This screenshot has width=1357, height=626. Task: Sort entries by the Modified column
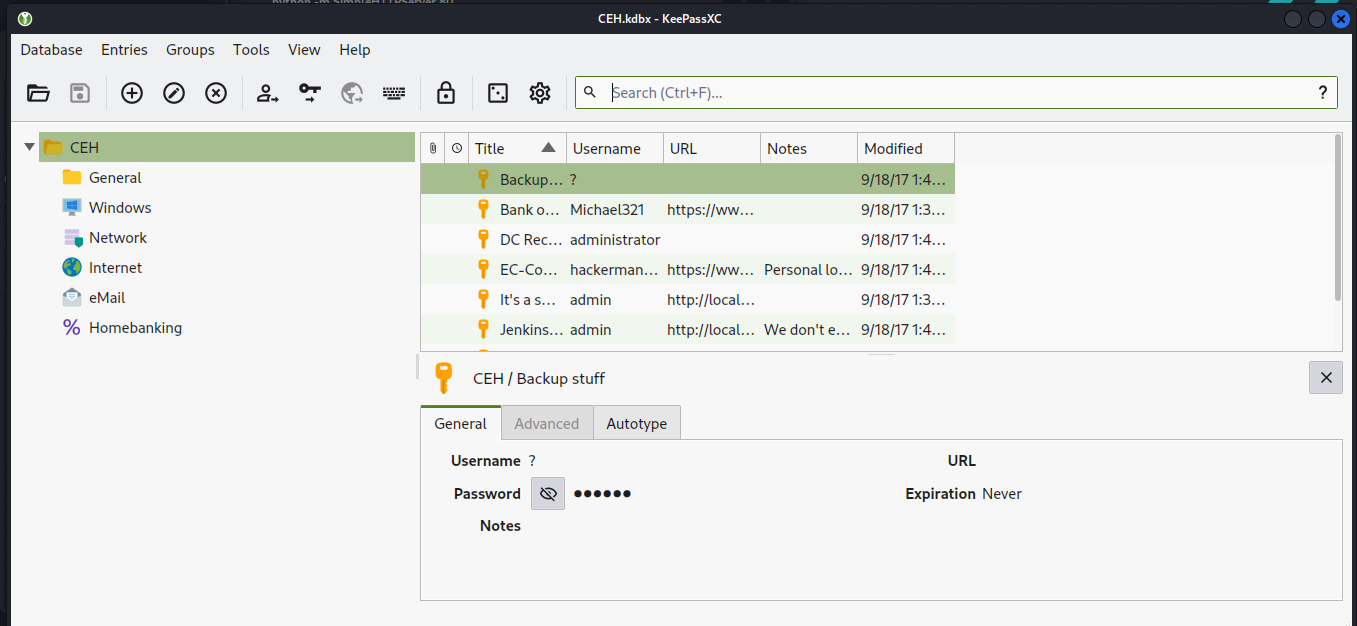906,148
